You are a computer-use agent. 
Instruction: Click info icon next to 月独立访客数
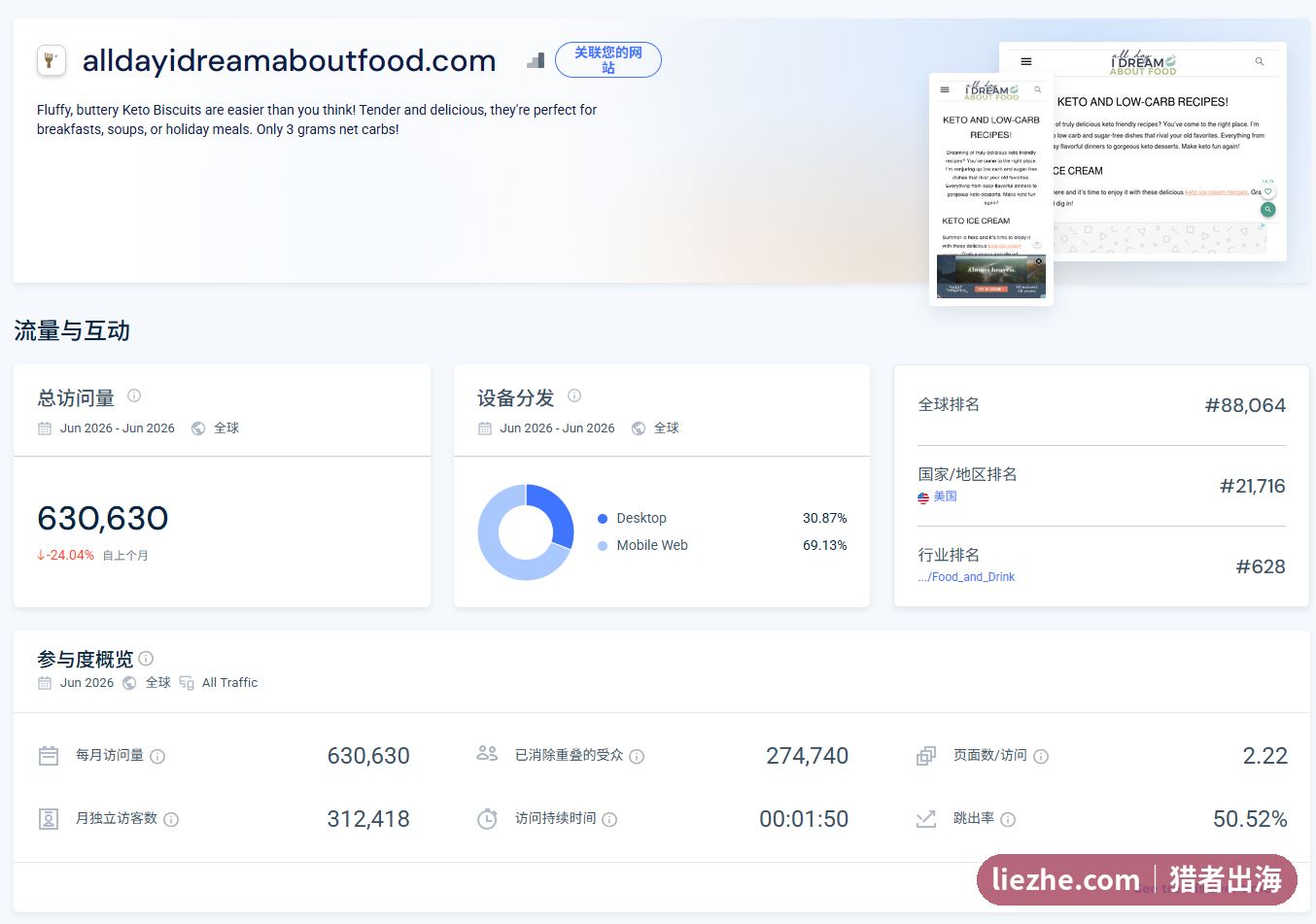coord(171,819)
